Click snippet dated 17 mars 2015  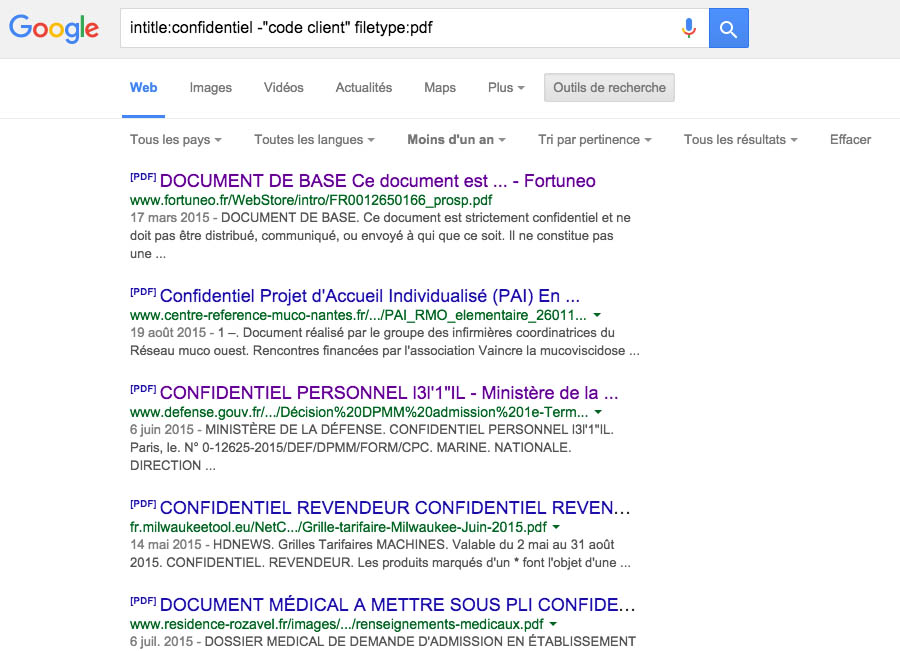pyautogui.click(x=380, y=235)
